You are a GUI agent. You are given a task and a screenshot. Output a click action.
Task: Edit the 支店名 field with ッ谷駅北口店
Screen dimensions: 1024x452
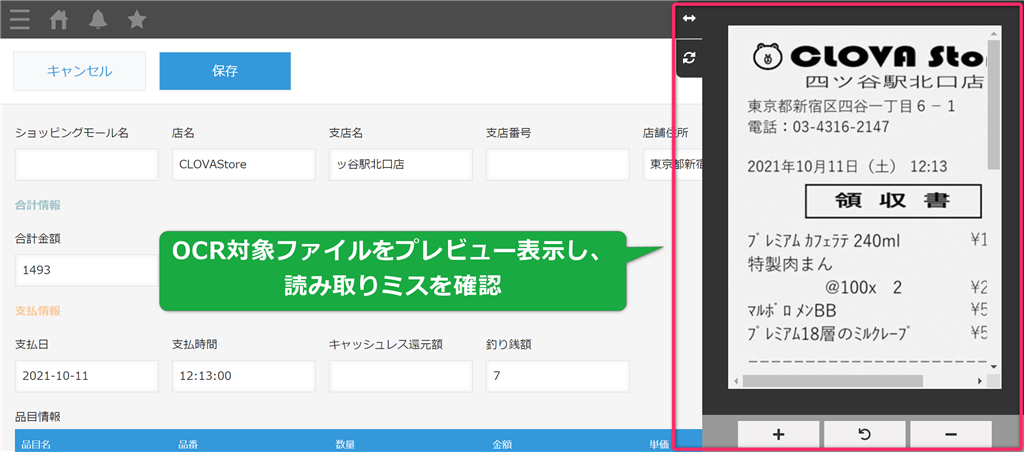(x=400, y=165)
